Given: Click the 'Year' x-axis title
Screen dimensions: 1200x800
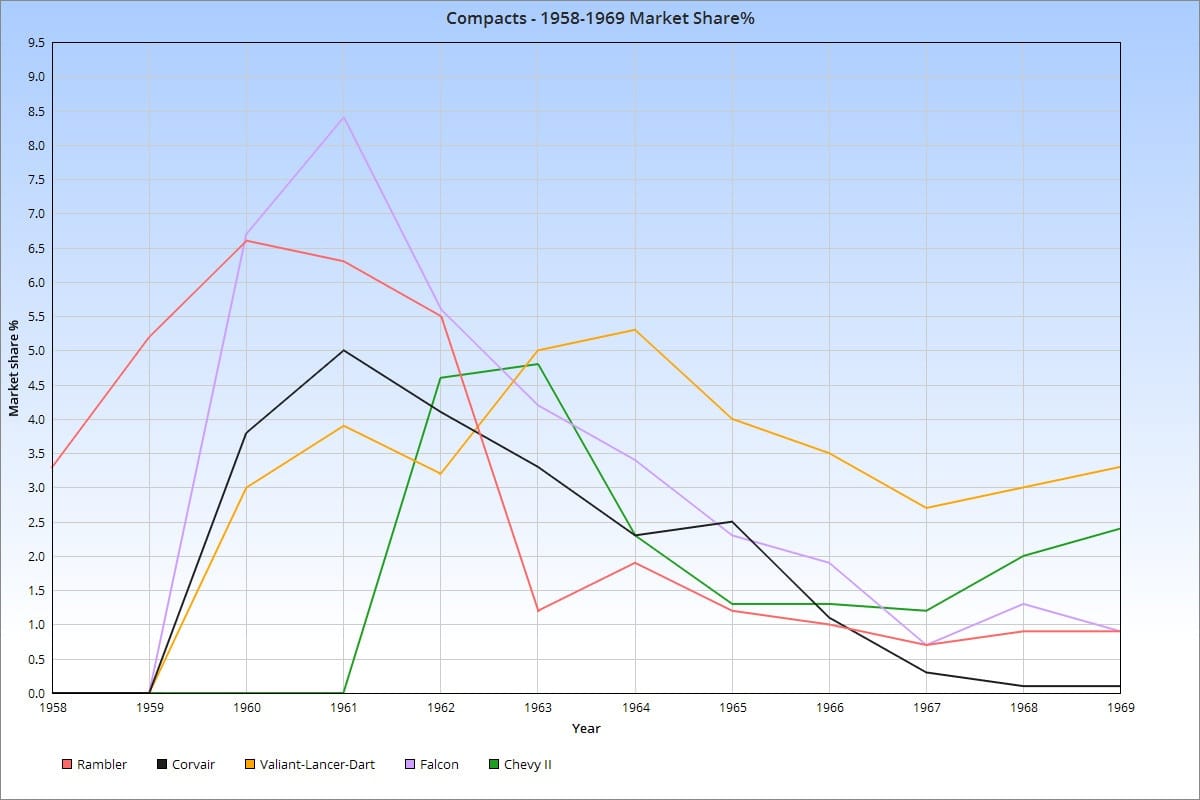Looking at the screenshot, I should tap(586, 728).
